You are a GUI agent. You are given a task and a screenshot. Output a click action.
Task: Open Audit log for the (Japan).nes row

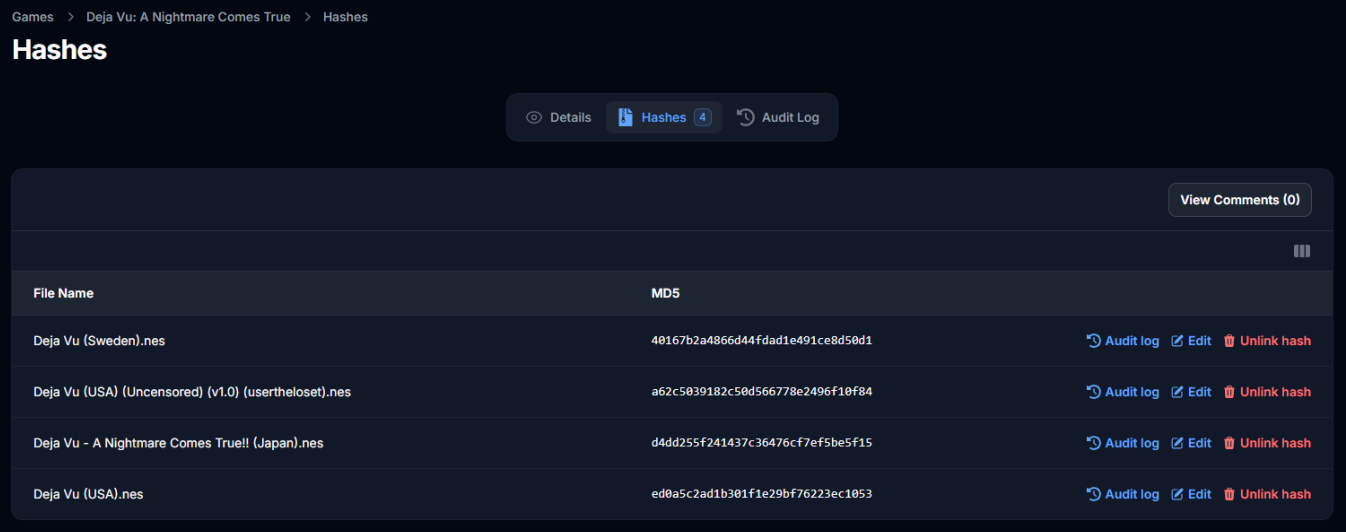pyautogui.click(x=1122, y=443)
